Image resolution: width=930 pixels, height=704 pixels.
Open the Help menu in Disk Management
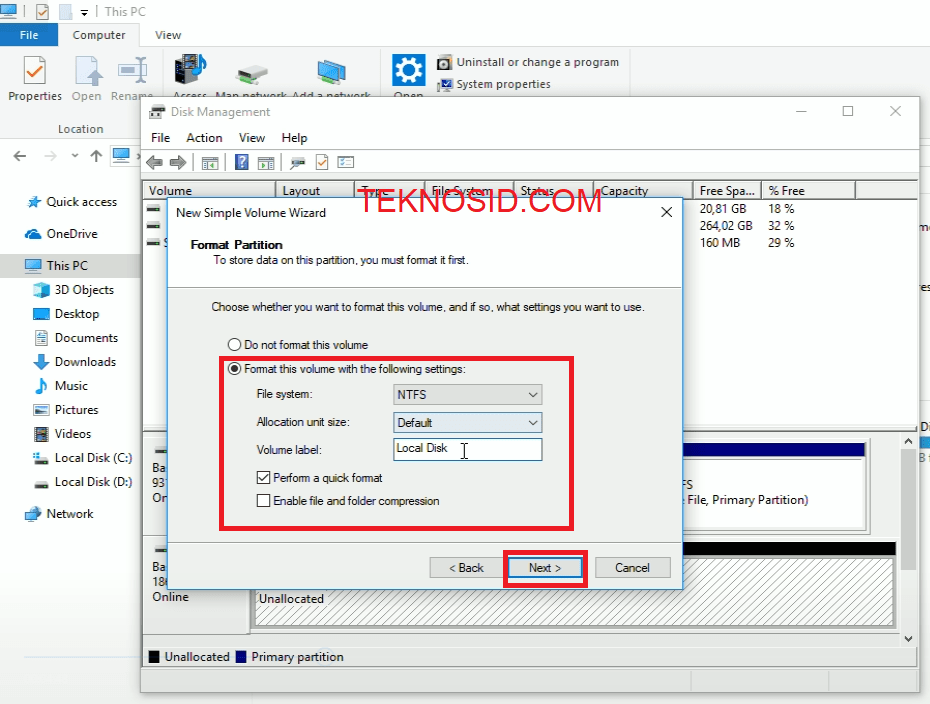pyautogui.click(x=294, y=138)
